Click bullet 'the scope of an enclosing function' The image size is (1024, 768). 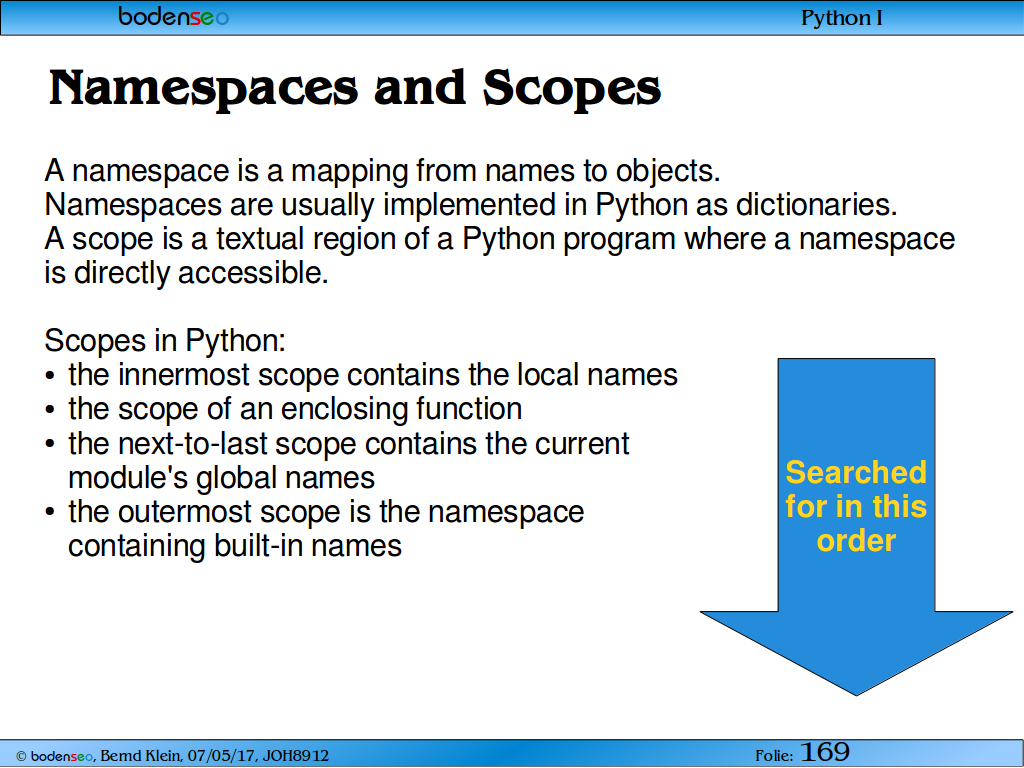[x=295, y=409]
